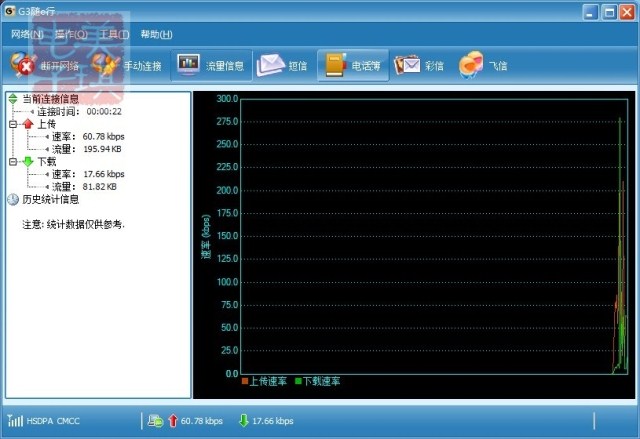640x439 pixels.
Task: Collapse the 上传 upload tree node
Action: pos(13,124)
